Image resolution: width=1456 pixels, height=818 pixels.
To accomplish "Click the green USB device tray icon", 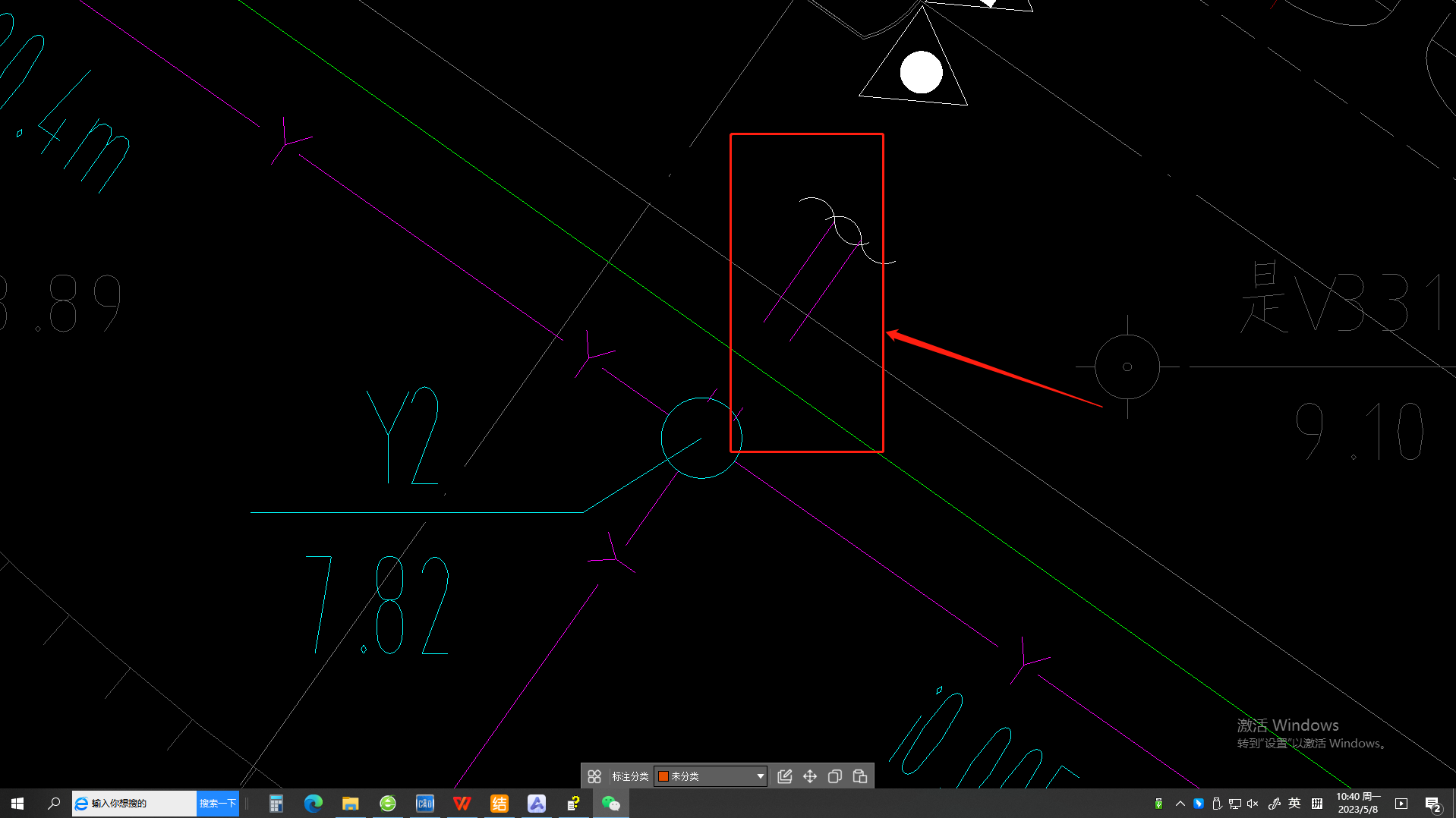I will tap(1158, 804).
